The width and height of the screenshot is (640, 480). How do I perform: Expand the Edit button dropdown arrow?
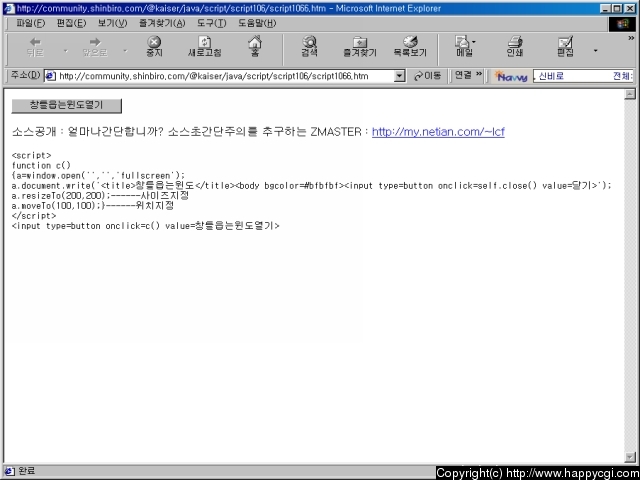point(596,51)
